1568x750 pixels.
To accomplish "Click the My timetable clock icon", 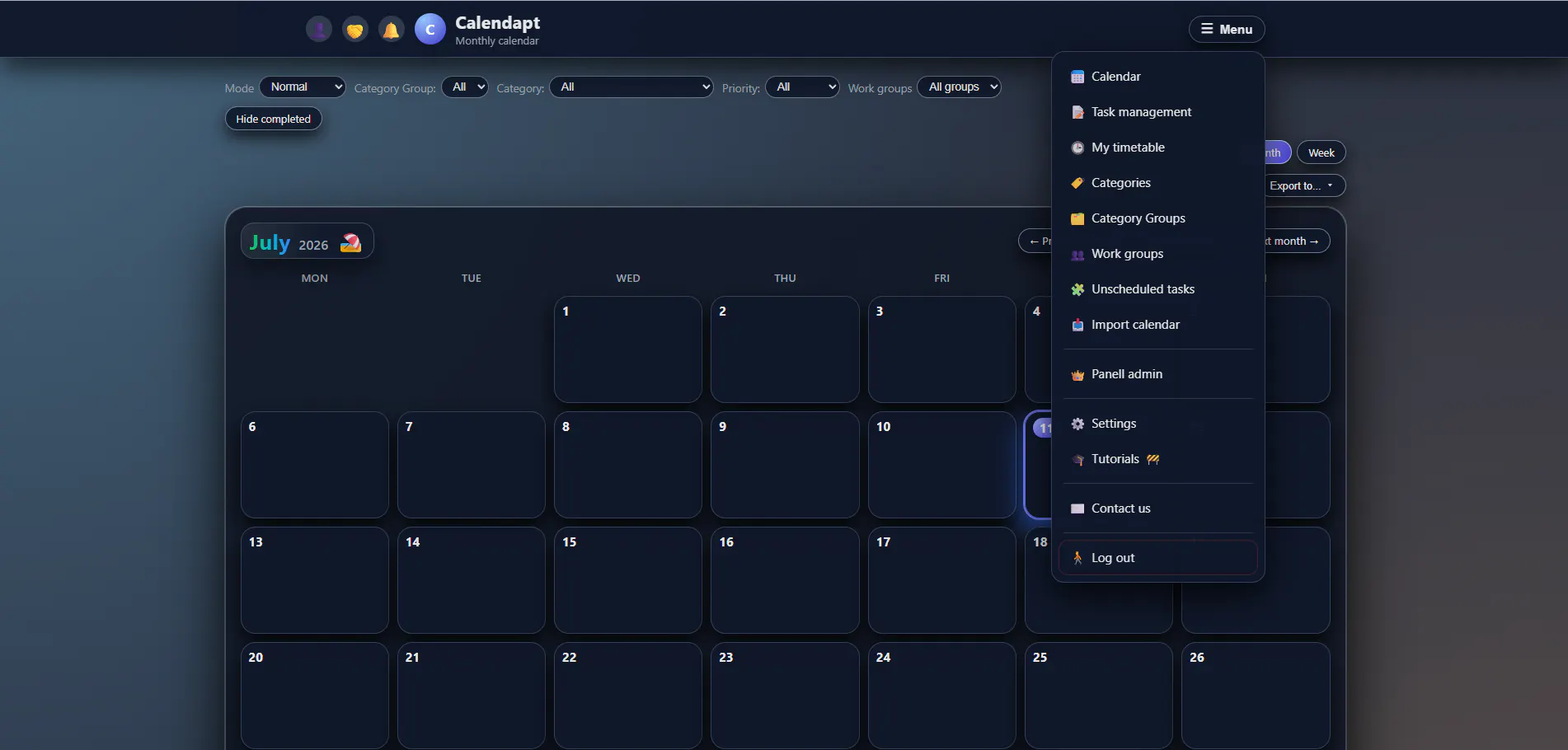I will [x=1077, y=148].
